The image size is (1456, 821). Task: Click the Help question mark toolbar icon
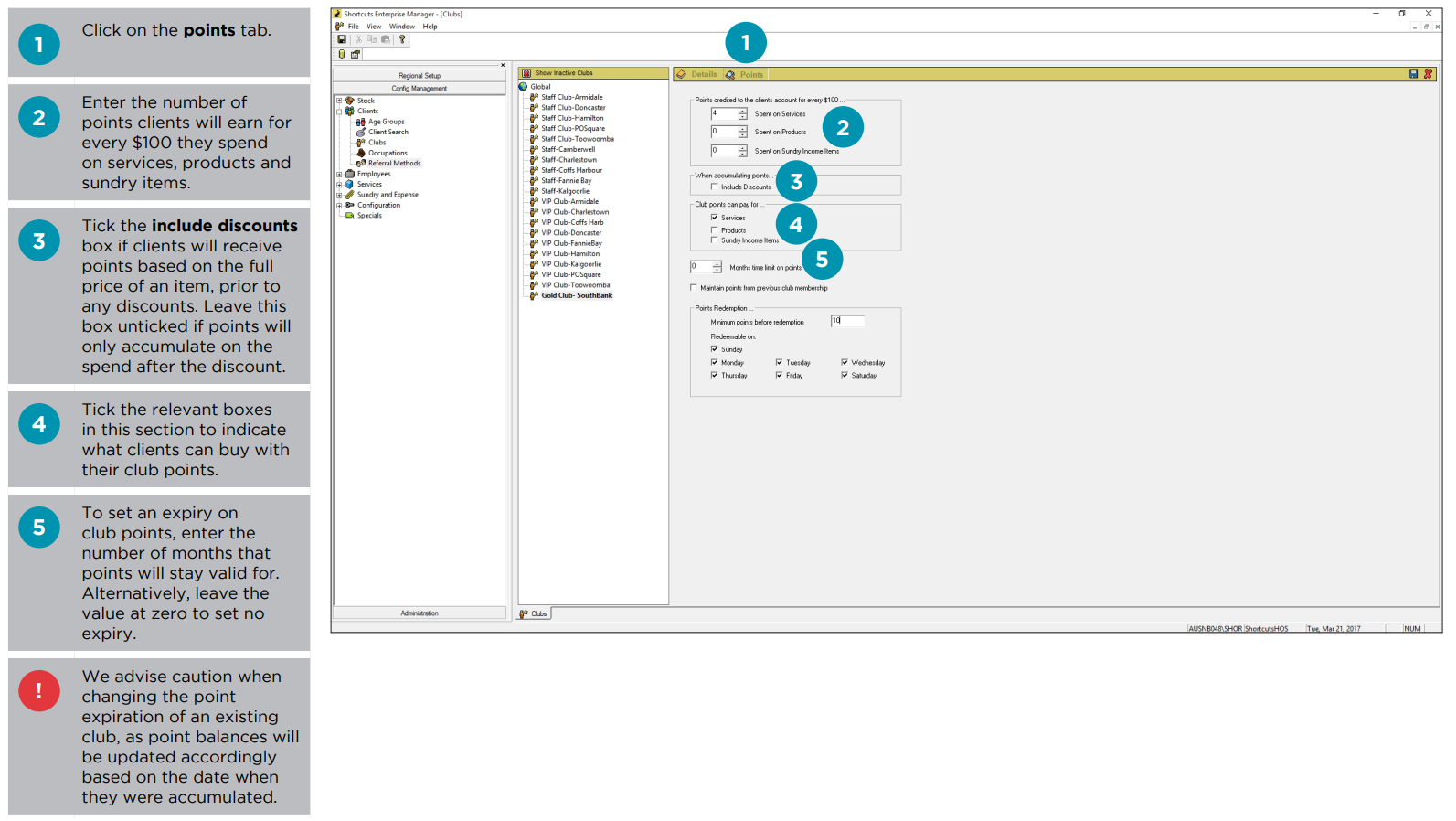coord(401,39)
